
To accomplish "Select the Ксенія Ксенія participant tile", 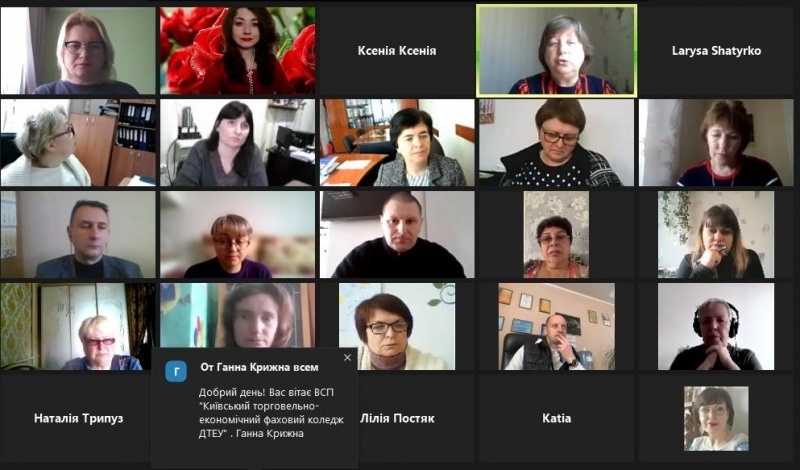I will 397,51.
